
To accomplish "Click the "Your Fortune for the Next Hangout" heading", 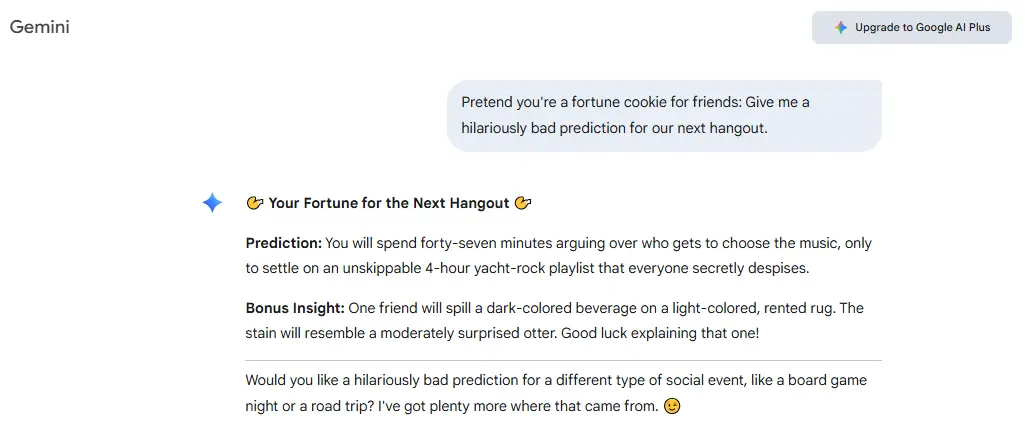I will point(389,203).
